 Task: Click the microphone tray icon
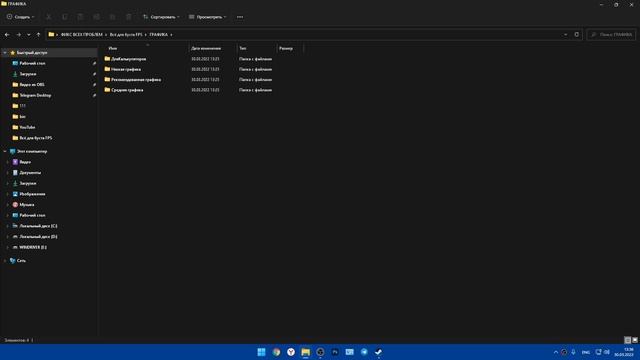573,352
